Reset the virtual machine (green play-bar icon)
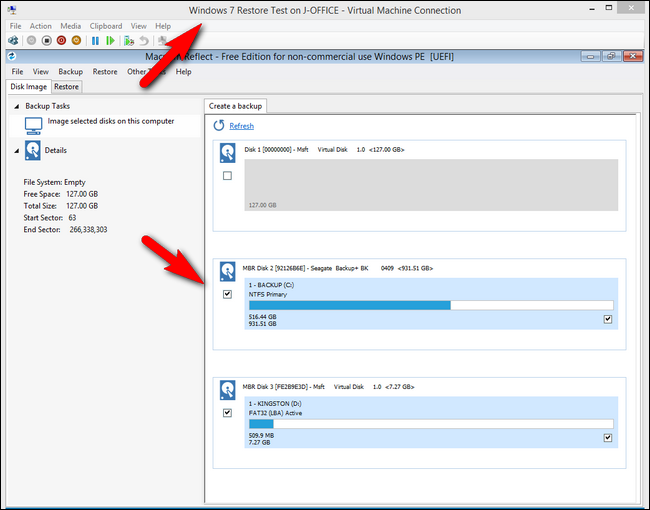Viewport: 650px width, 510px height. pos(110,41)
